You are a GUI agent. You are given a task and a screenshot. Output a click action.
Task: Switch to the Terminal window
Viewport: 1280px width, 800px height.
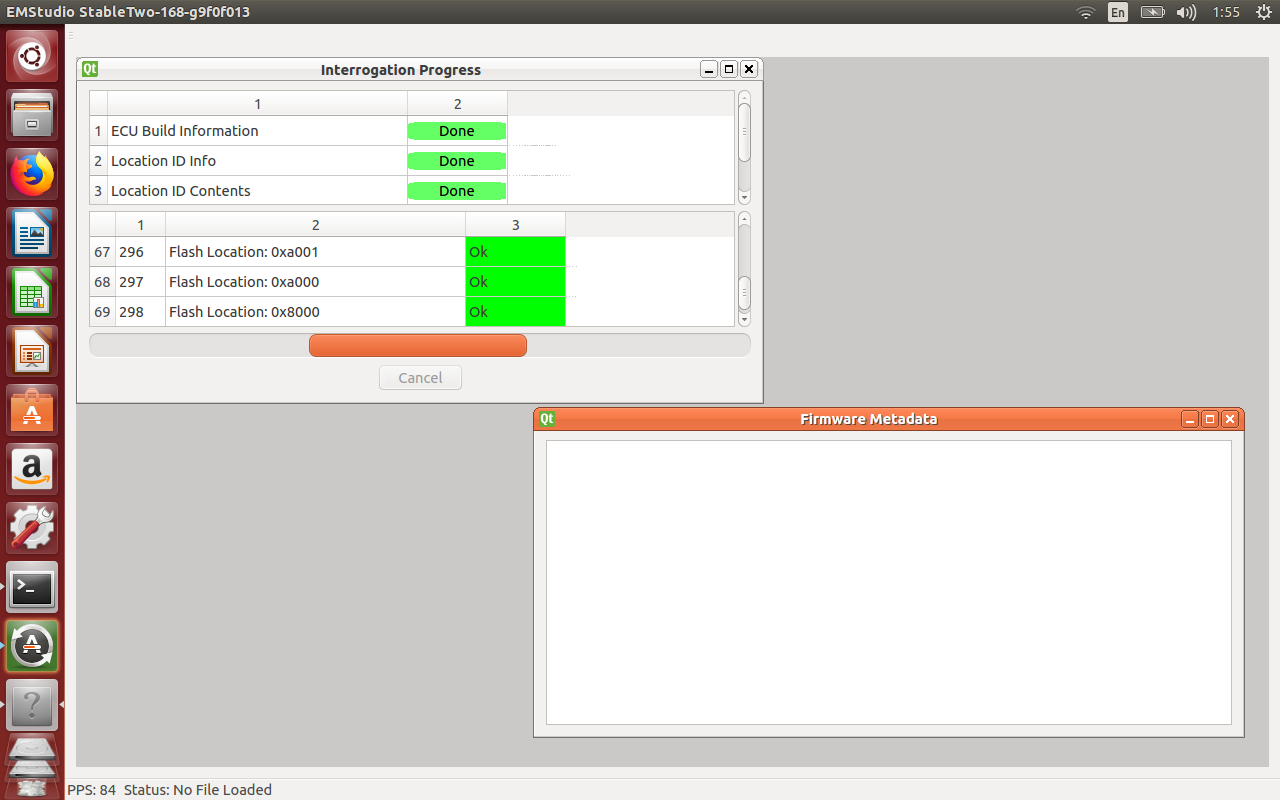click(32, 587)
